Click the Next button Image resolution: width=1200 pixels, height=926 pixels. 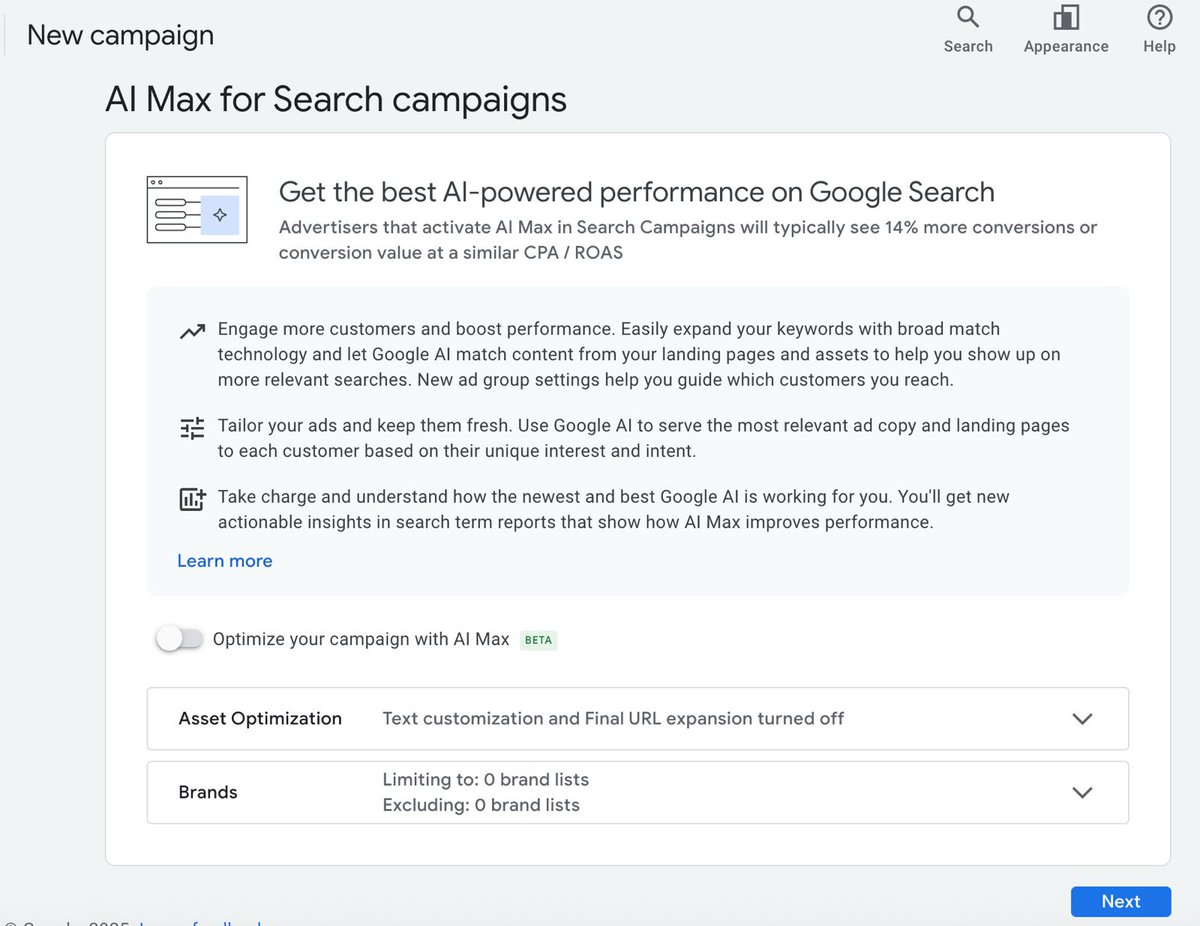click(x=1120, y=901)
